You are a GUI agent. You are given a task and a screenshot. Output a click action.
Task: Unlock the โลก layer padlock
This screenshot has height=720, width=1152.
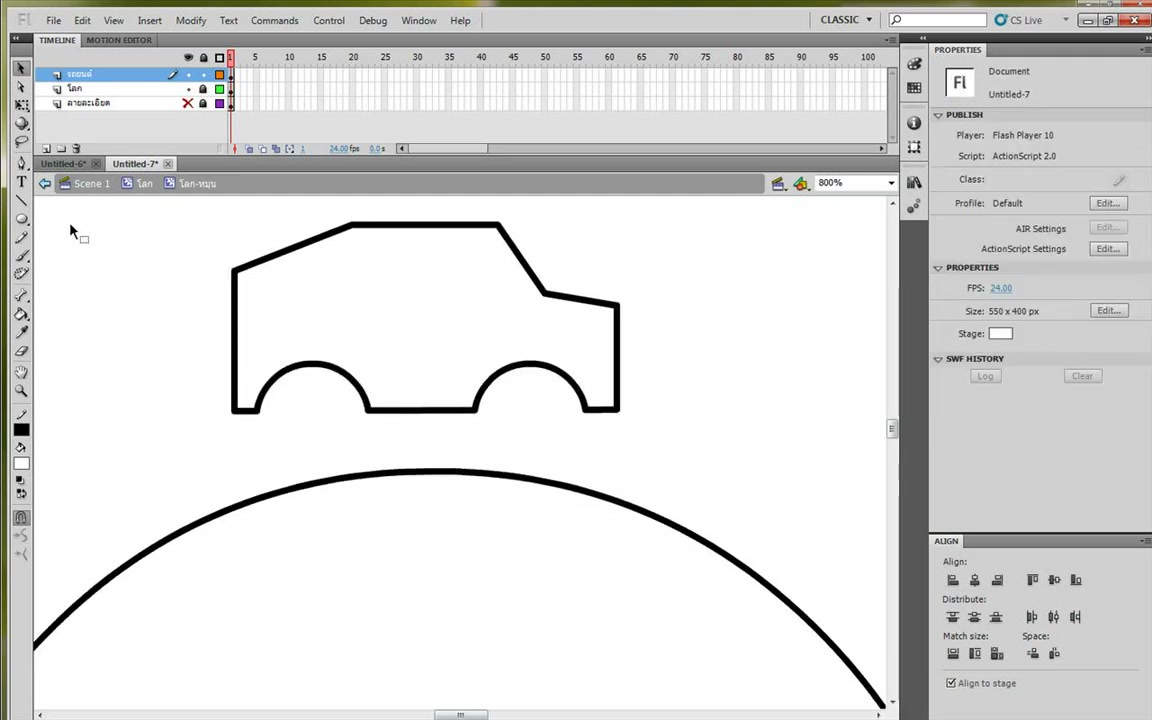(204, 89)
